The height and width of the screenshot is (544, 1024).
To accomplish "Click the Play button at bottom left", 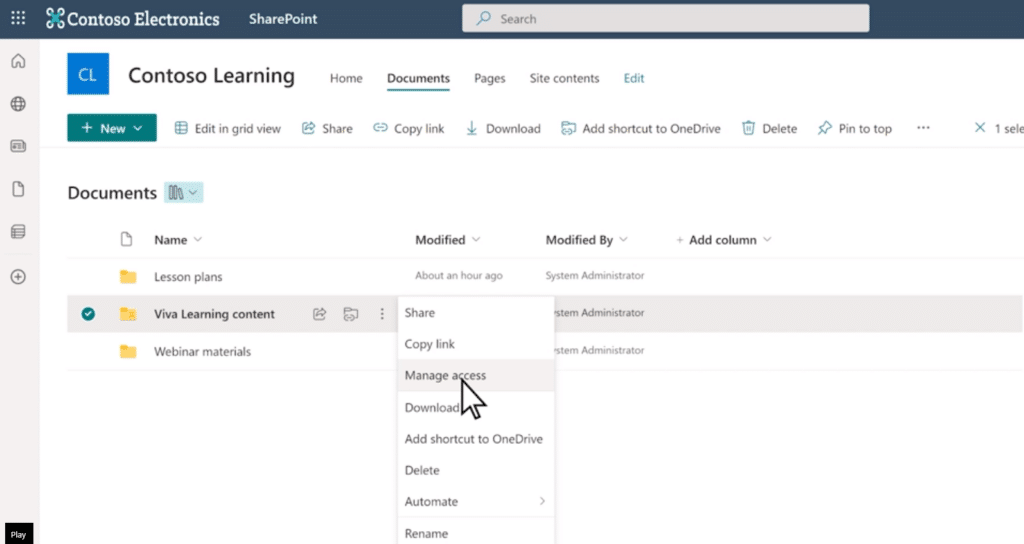I will point(18,534).
